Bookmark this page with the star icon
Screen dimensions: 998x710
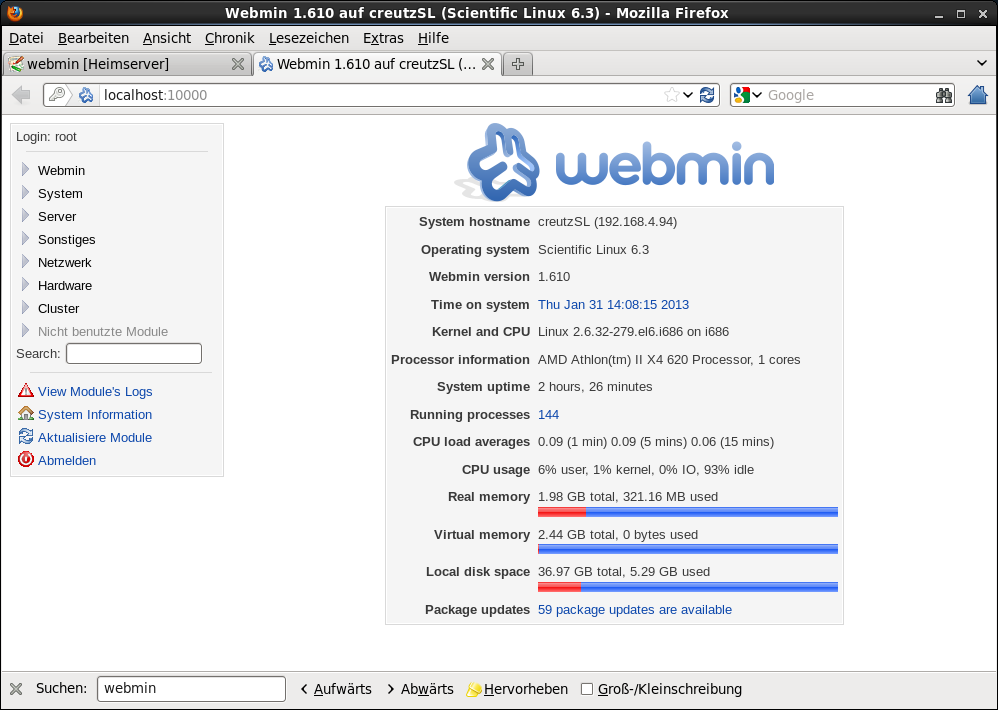click(672, 95)
